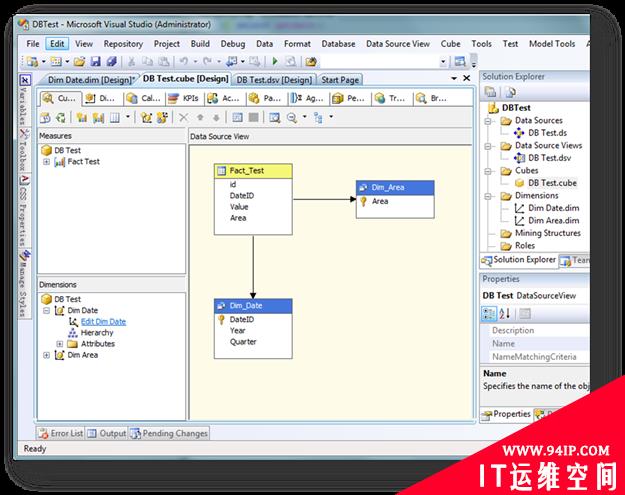Open the Output panel tab
Viewport: 625px width, 495px height.
point(107,433)
